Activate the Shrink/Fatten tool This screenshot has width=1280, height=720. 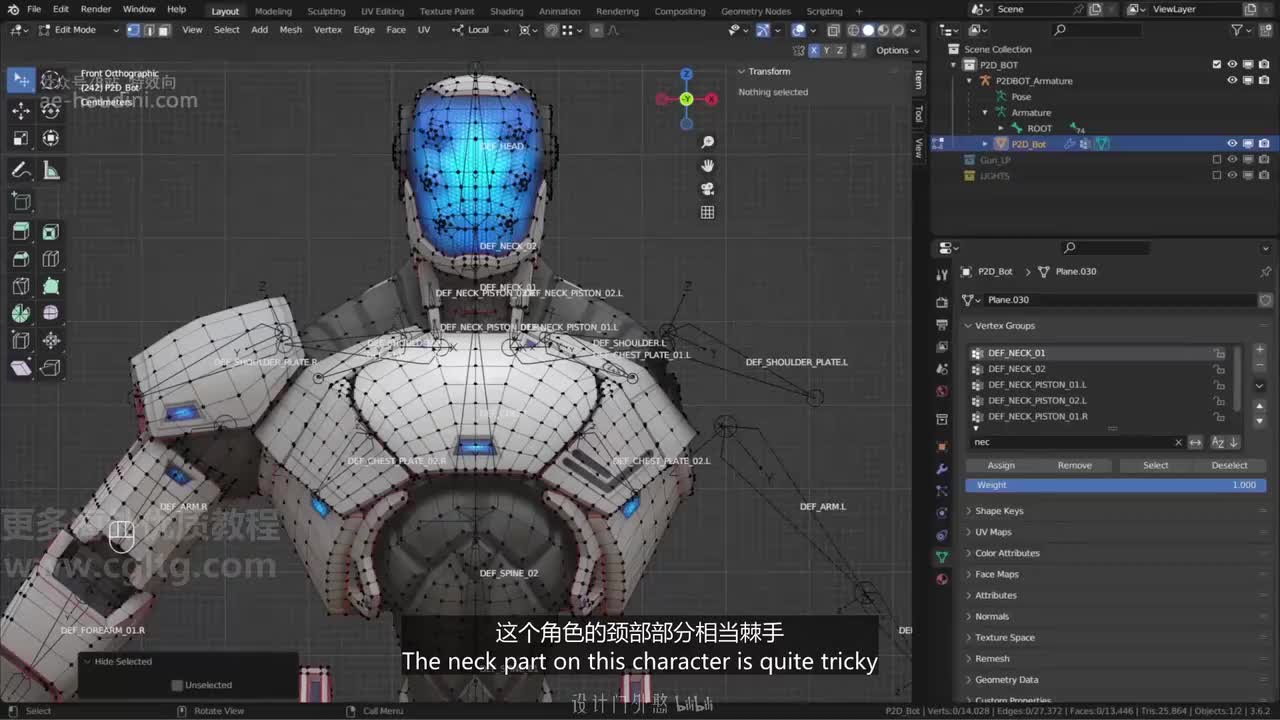51,341
